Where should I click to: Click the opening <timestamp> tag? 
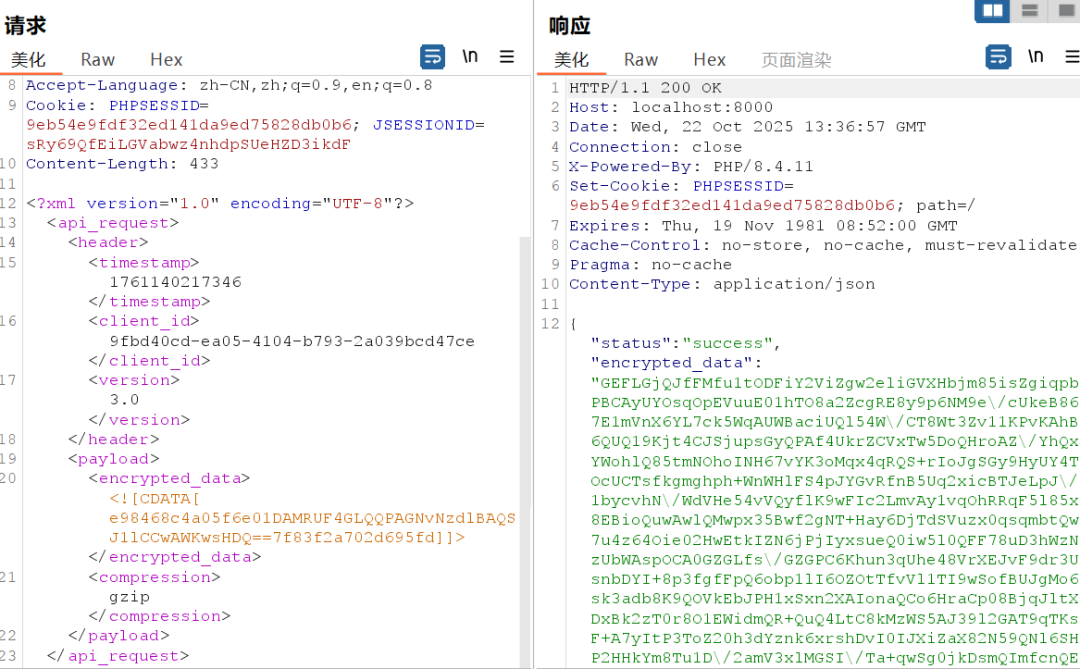(x=144, y=263)
